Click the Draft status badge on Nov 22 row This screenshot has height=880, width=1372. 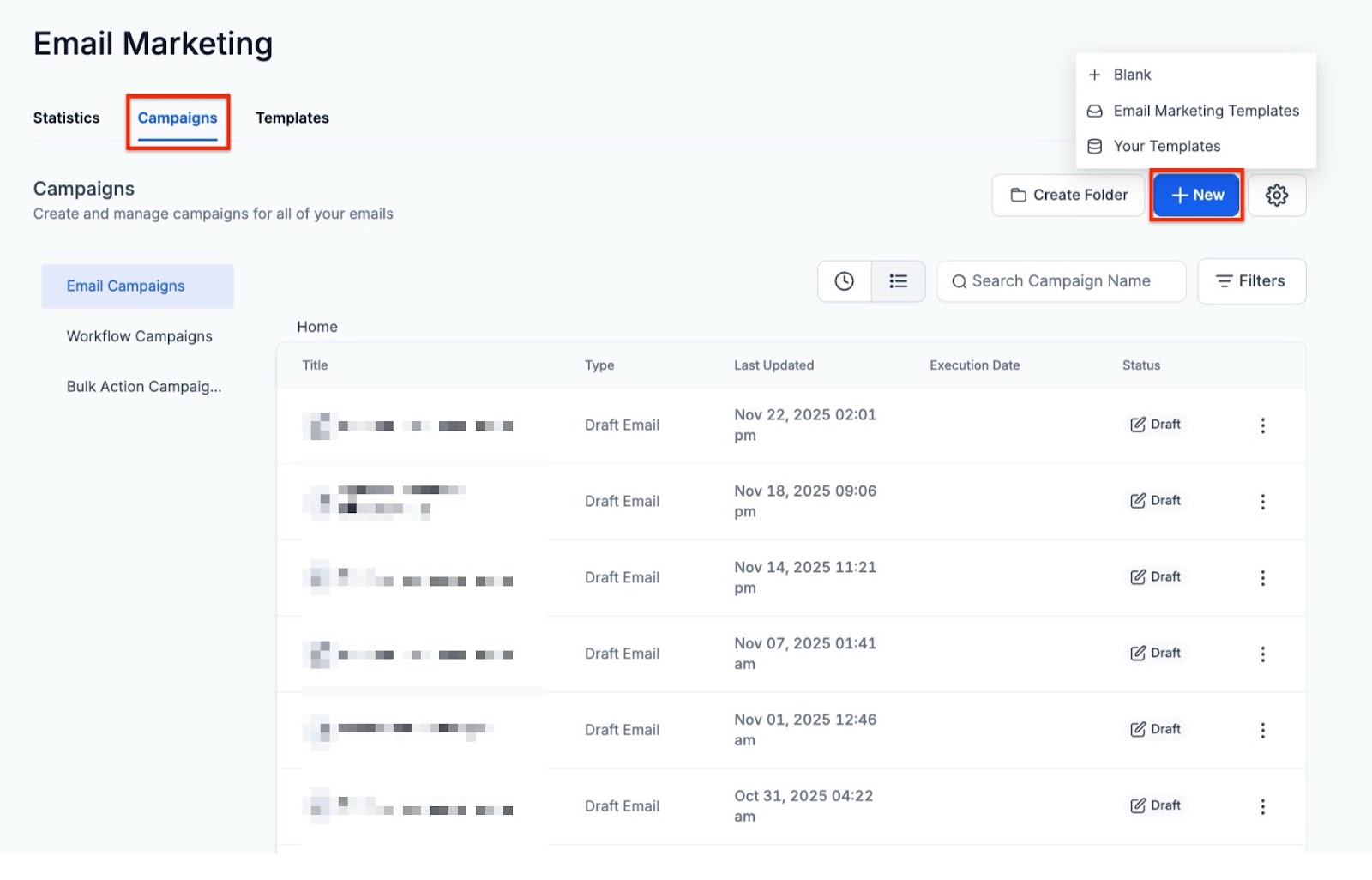tap(1155, 425)
